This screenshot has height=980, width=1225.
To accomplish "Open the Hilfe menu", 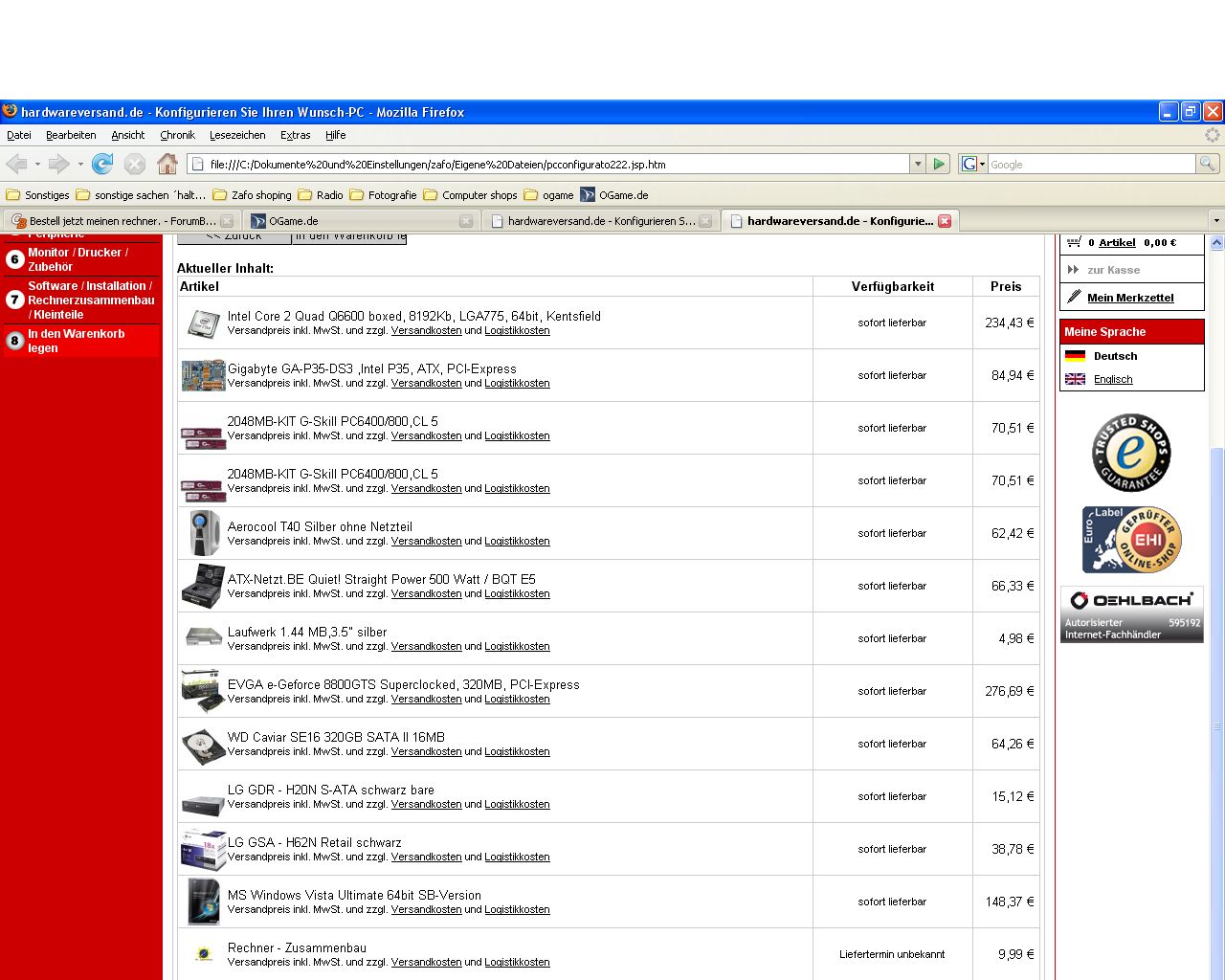I will 335,135.
